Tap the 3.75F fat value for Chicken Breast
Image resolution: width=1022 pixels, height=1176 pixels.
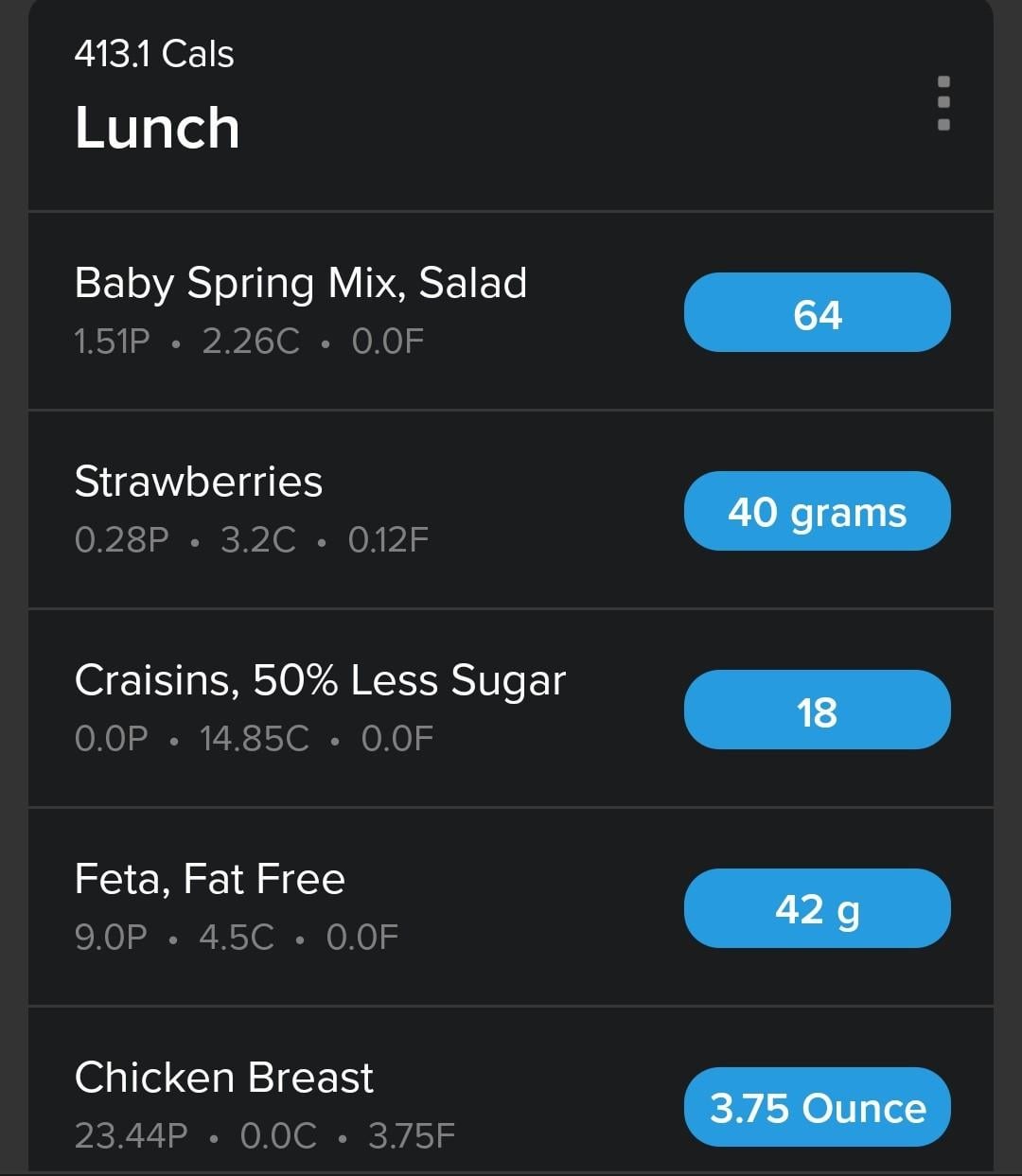point(411,1135)
